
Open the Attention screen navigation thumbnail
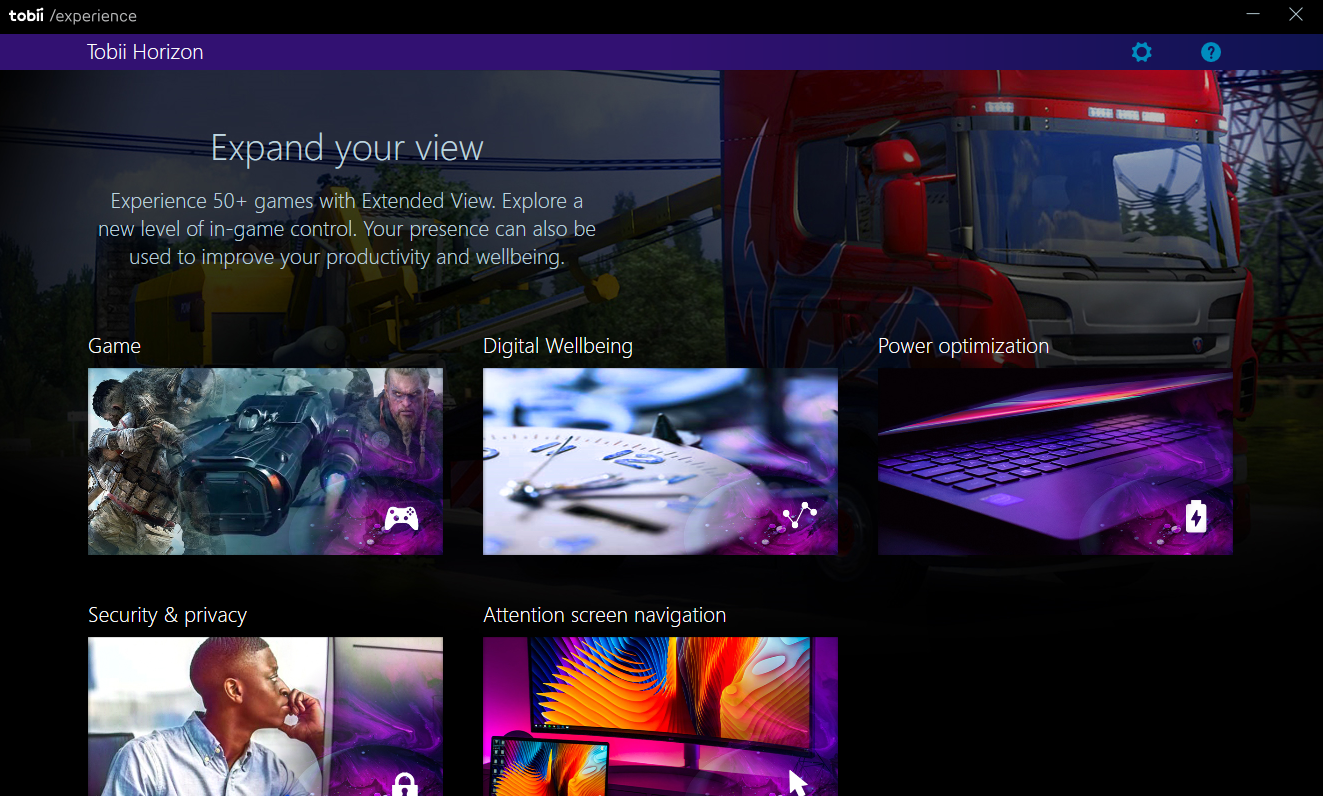click(660, 716)
